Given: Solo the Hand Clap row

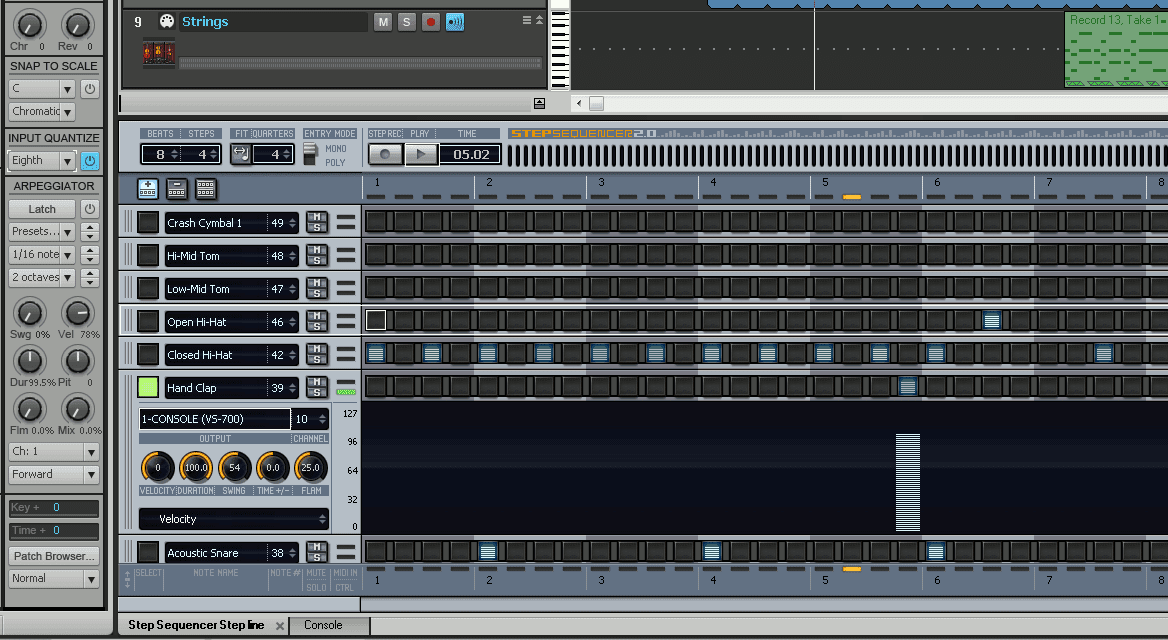Looking at the screenshot, I should (x=317, y=393).
